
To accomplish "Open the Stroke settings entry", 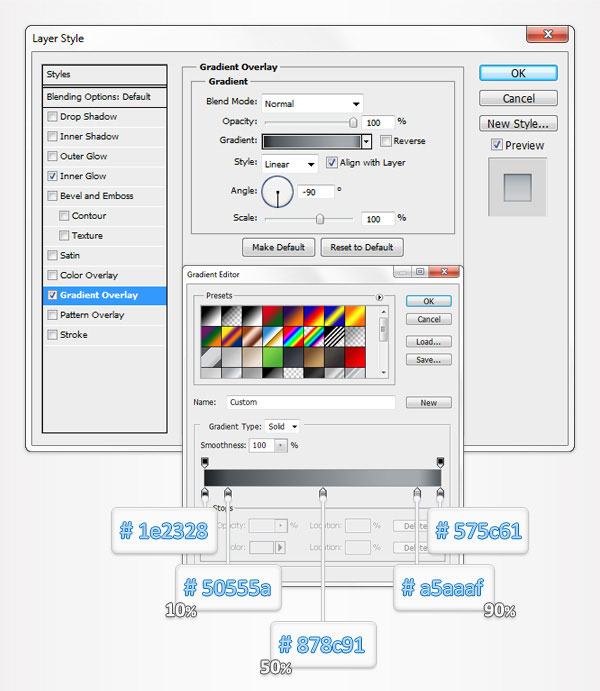I will click(74, 335).
